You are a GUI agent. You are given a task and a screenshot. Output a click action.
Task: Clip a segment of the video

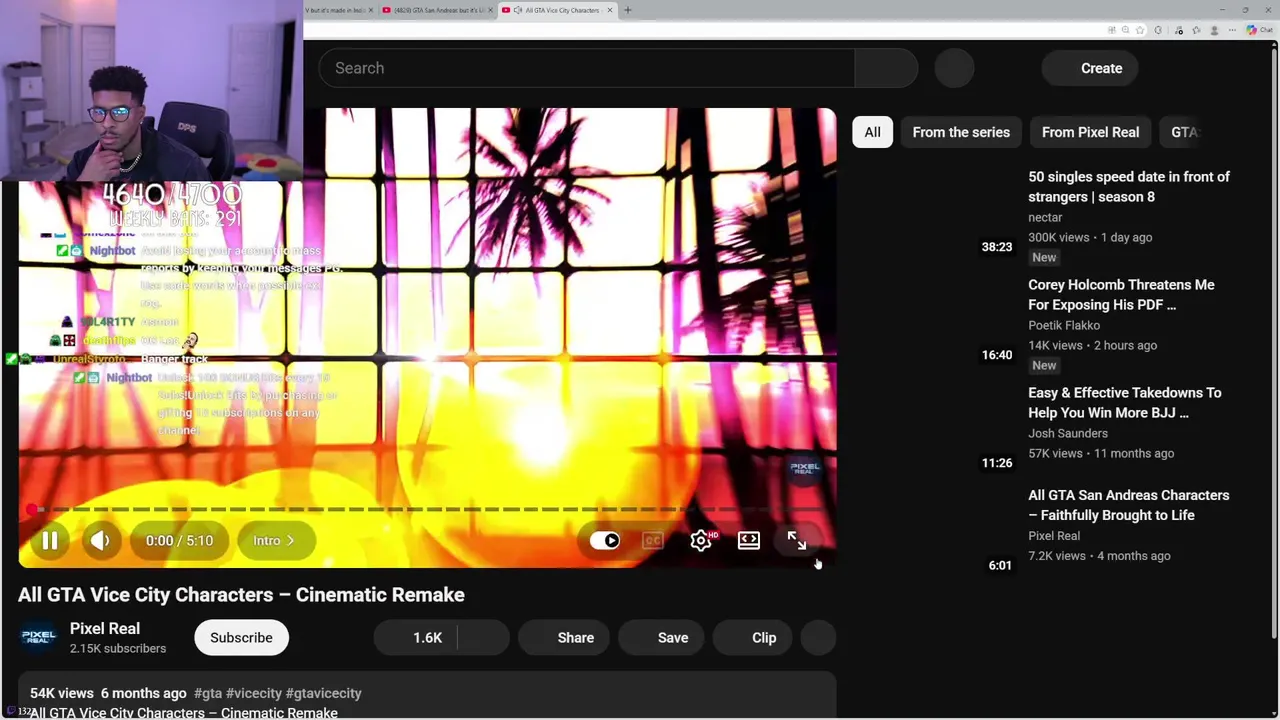coord(752,637)
